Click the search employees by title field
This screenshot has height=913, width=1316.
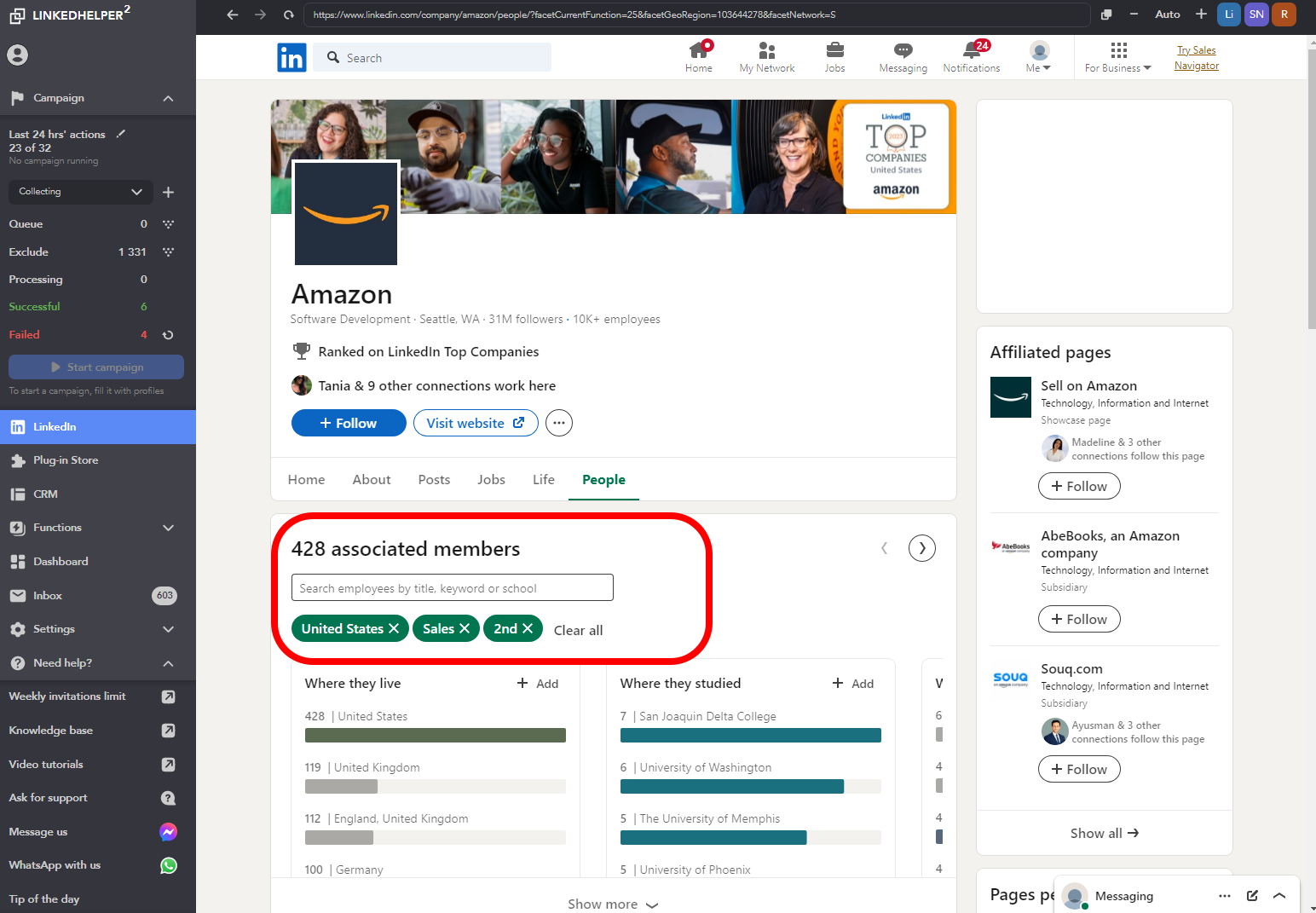(452, 588)
